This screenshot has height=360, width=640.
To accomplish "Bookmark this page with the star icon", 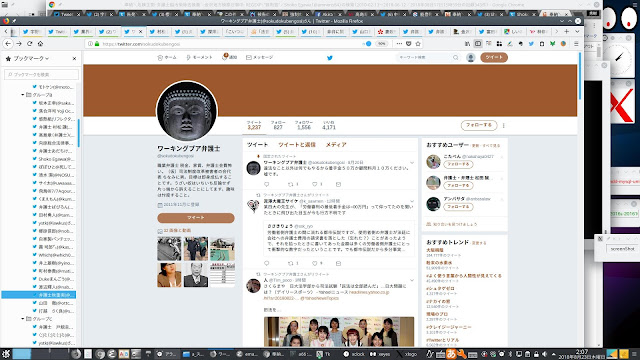I will point(418,44).
